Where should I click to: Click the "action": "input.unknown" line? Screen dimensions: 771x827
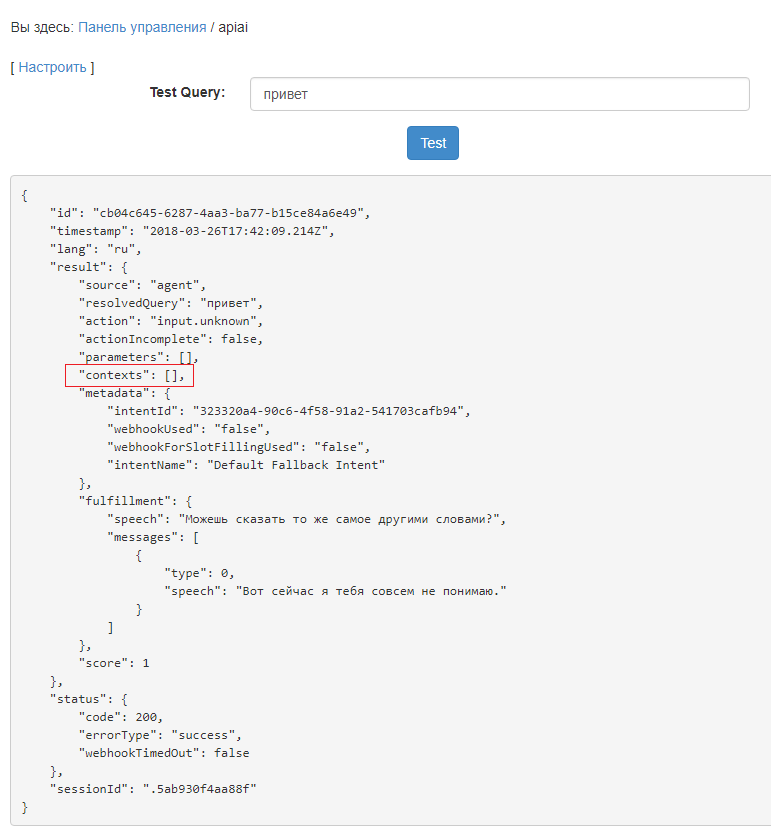click(x=170, y=321)
